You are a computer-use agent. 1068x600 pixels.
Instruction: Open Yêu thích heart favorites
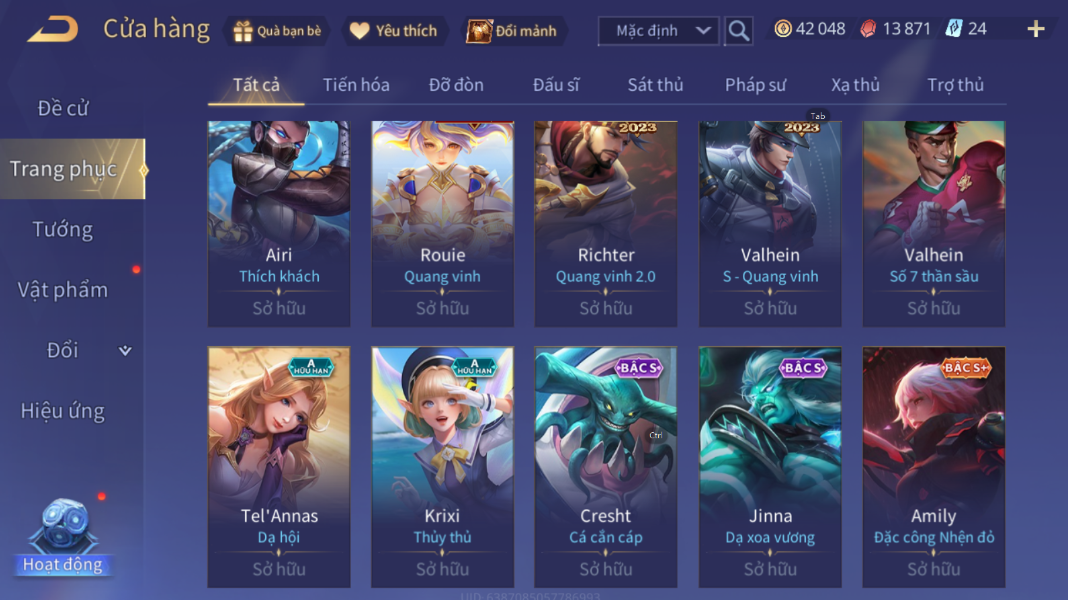[359, 31]
